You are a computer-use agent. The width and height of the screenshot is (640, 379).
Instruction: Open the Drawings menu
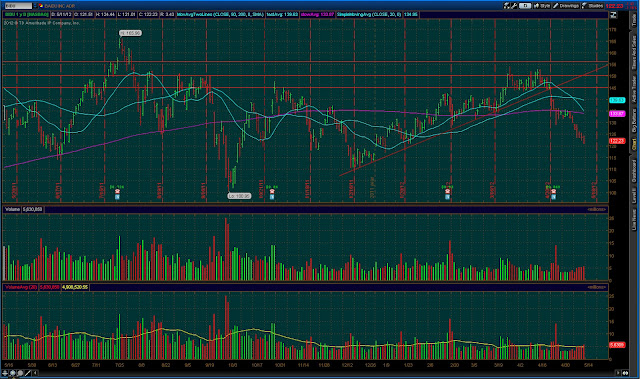[567, 6]
